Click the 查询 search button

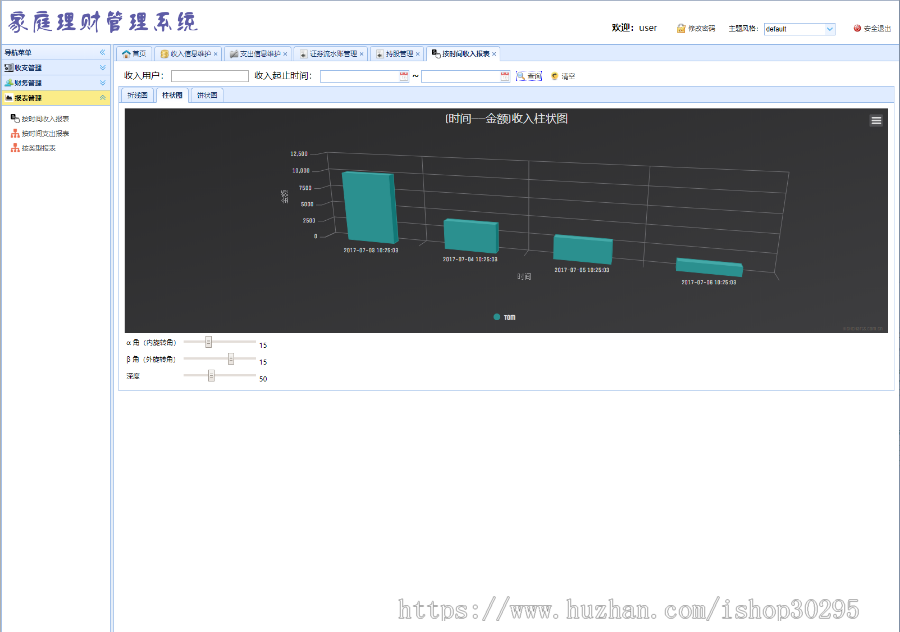(x=528, y=76)
